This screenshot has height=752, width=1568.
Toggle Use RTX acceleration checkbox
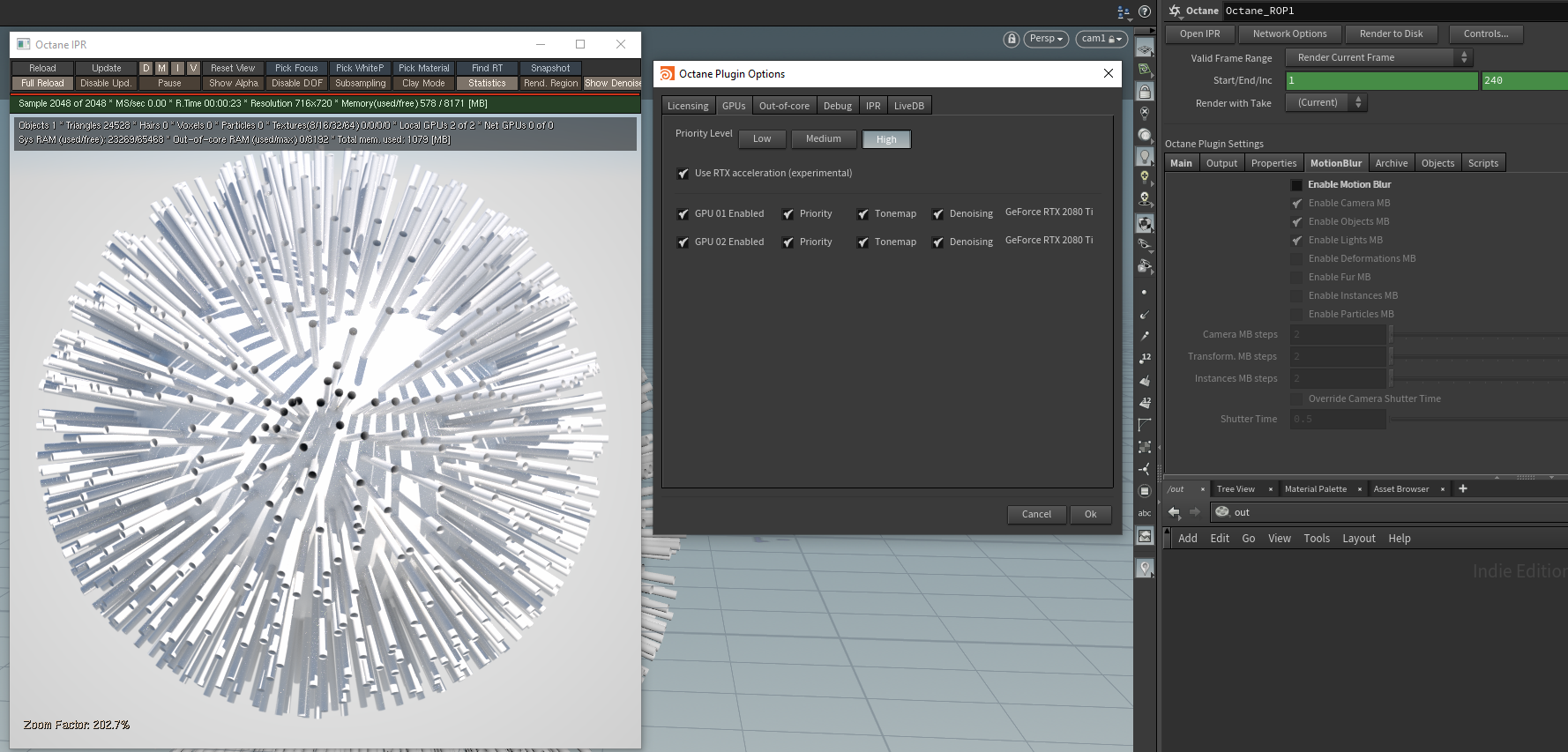point(683,174)
